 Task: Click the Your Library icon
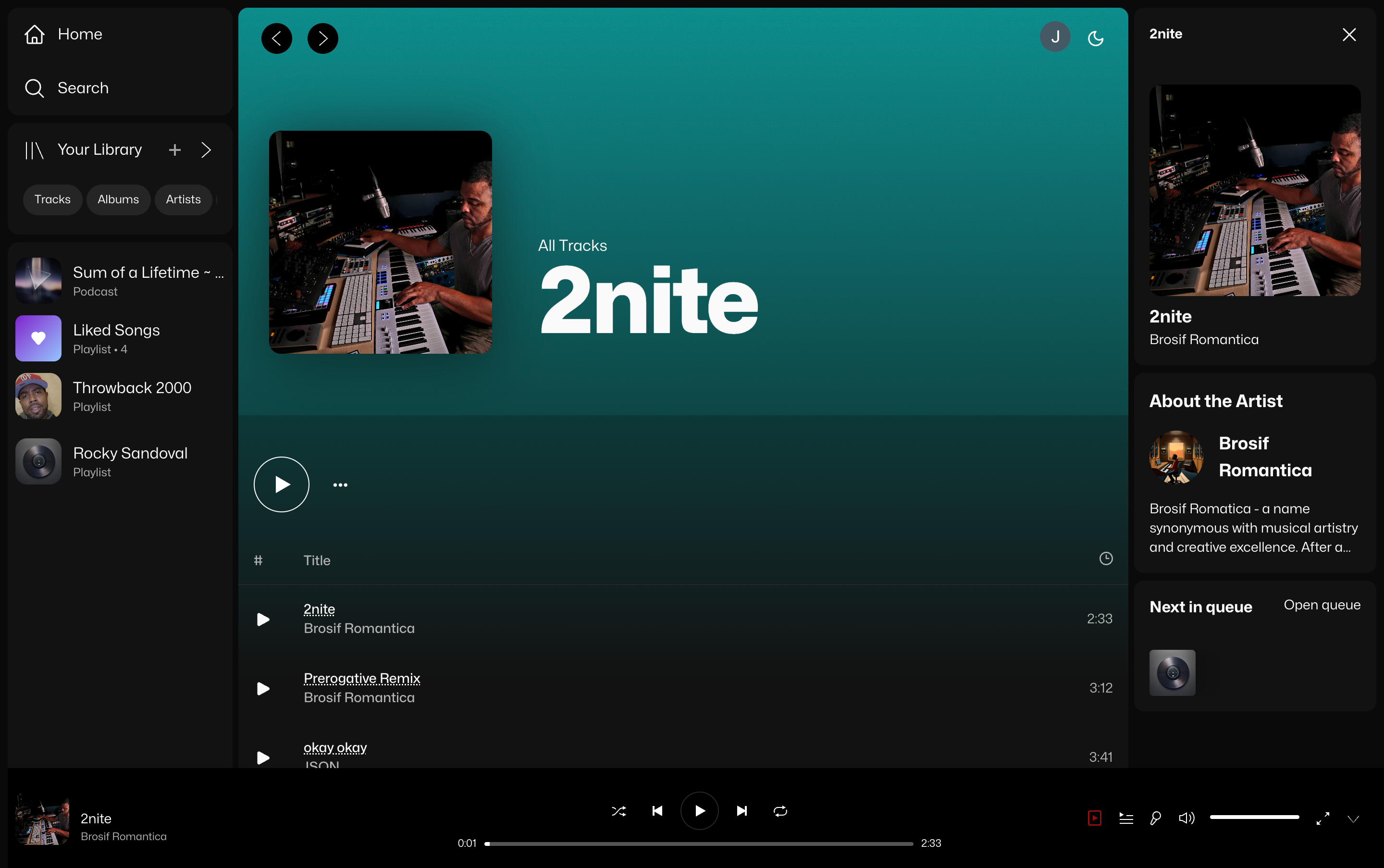pyautogui.click(x=34, y=150)
